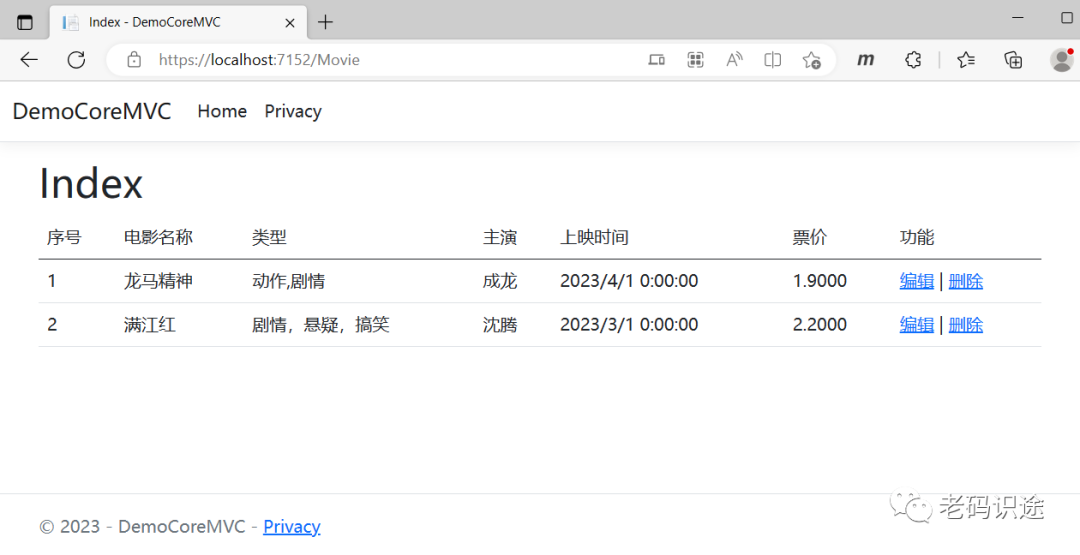Click the actor cell 成龙
1080x555 pixels.
pyautogui.click(x=500, y=281)
